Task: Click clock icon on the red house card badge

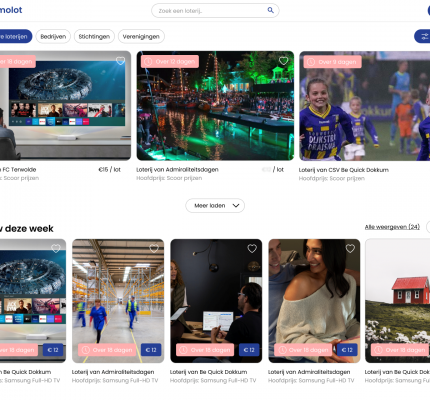Action: (378, 350)
